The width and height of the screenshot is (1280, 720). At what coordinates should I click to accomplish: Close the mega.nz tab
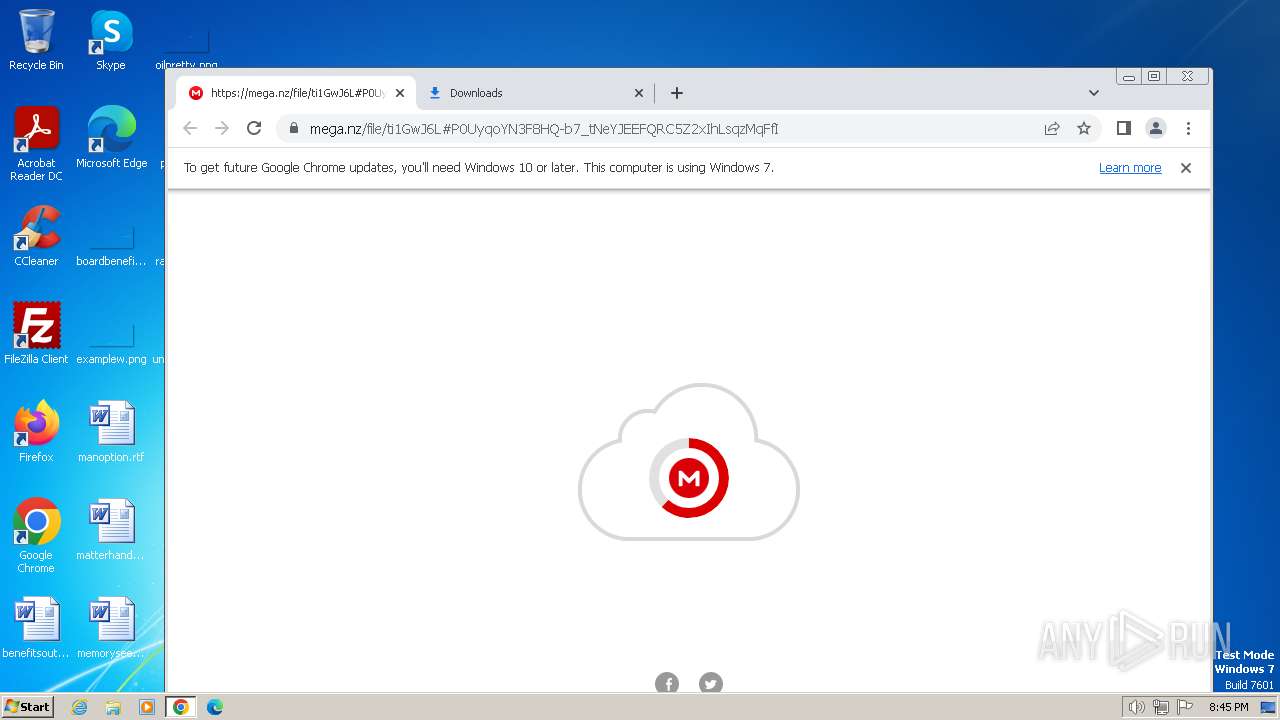point(400,93)
